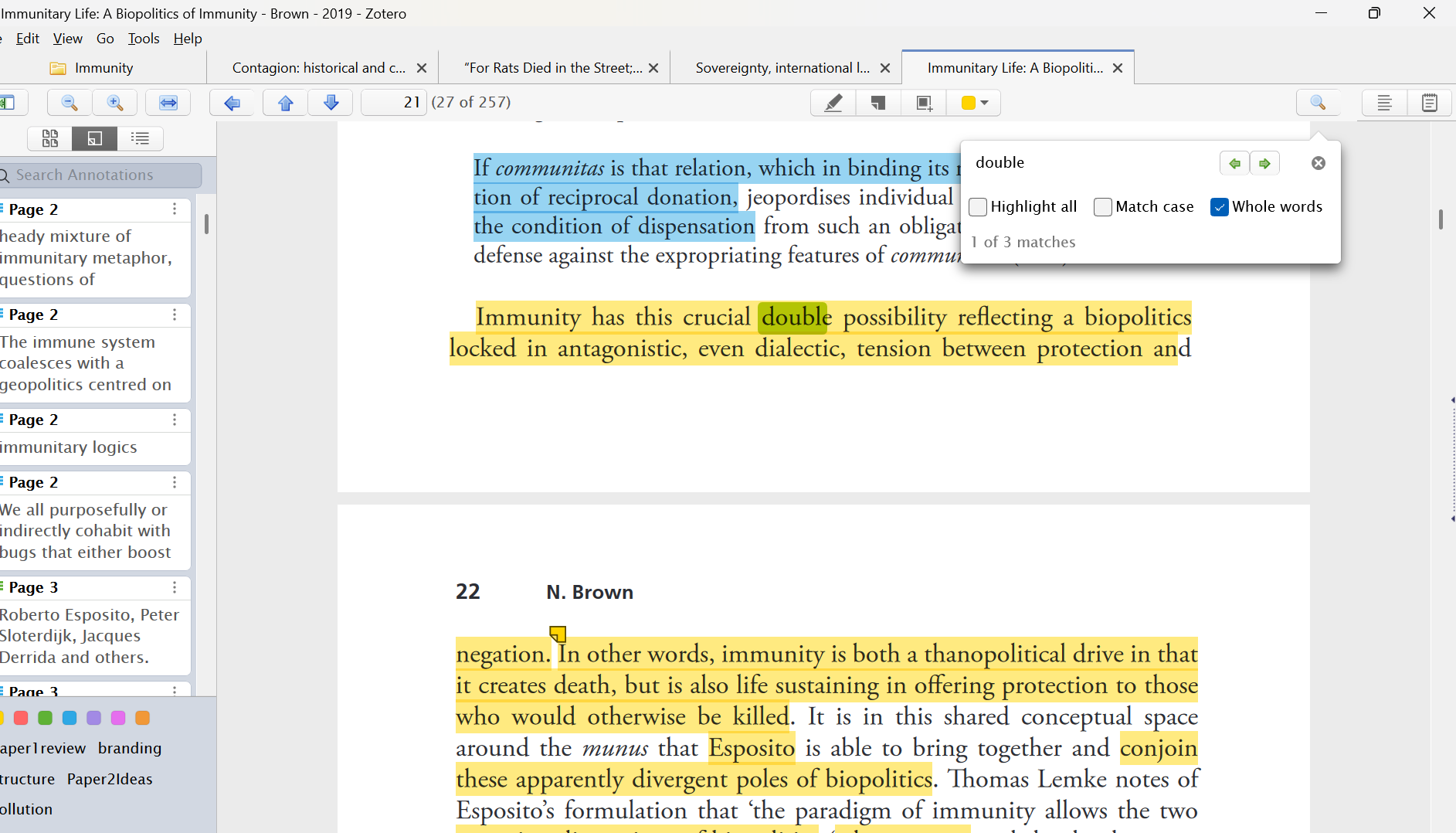
Task: Switch to the Contagion tab
Action: click(x=319, y=68)
